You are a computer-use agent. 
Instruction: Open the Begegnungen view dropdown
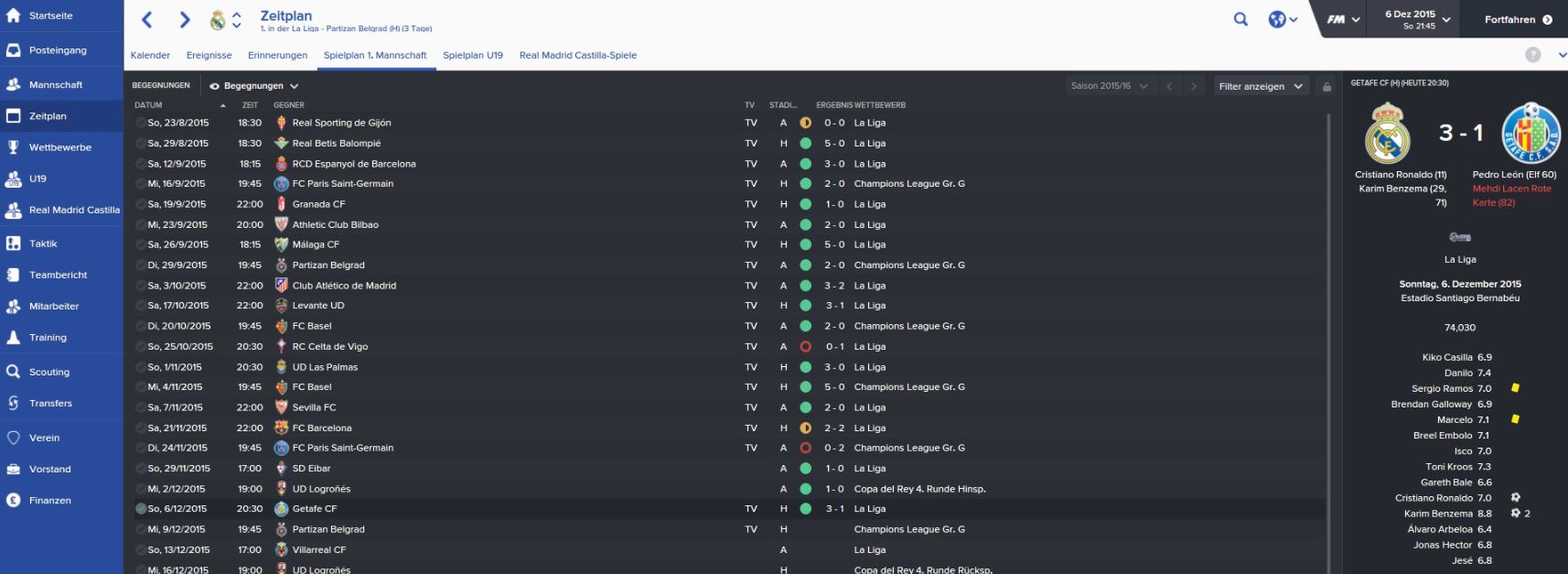click(253, 86)
